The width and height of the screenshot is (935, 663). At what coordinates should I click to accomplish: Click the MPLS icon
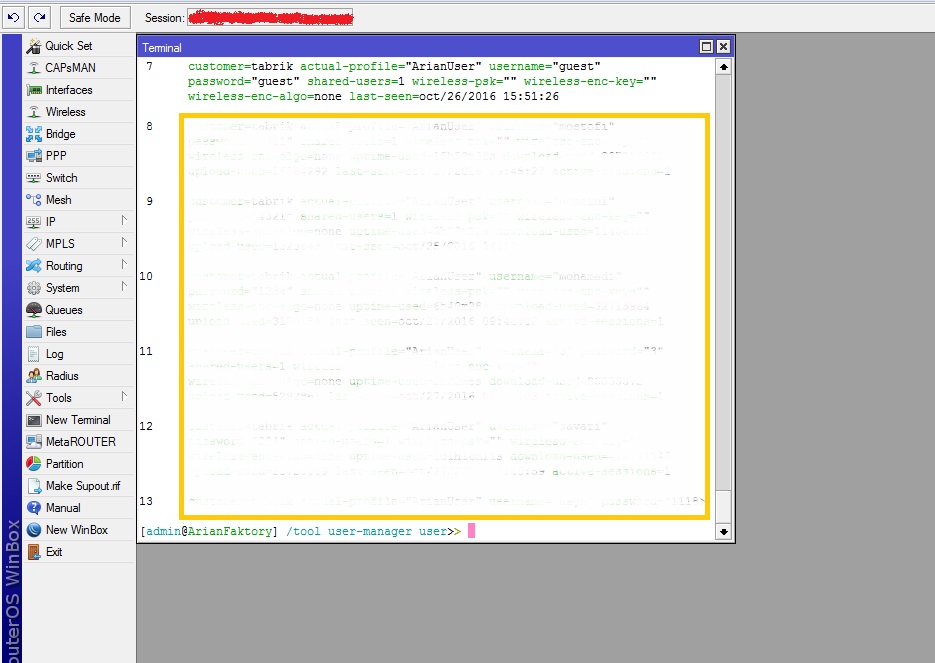(34, 244)
